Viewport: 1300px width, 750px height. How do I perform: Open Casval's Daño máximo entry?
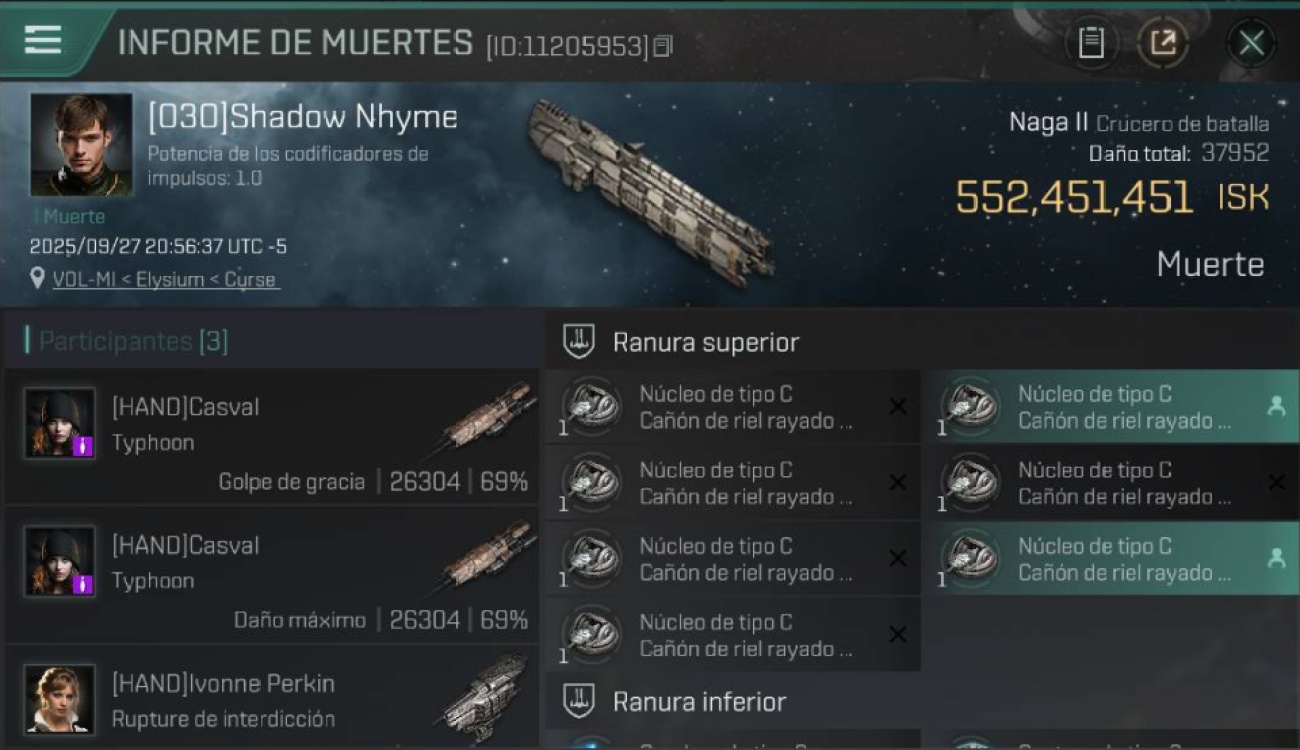[272, 574]
